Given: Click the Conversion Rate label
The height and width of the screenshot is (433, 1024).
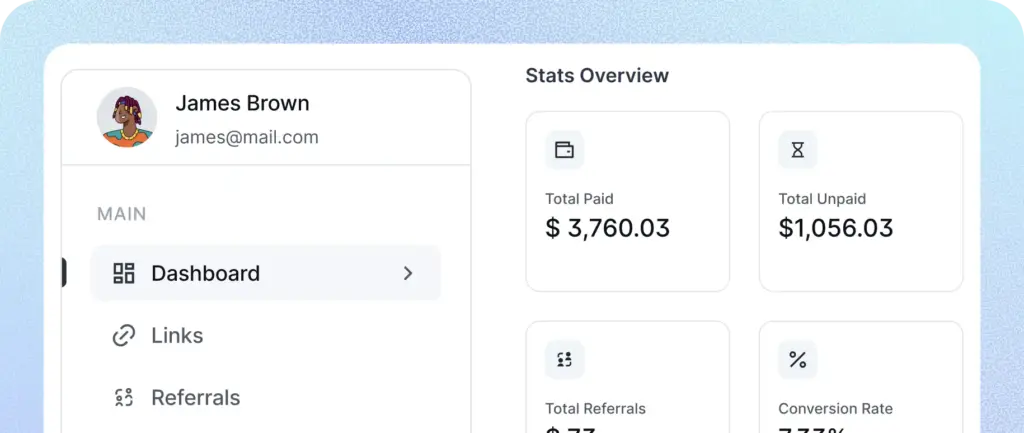Looking at the screenshot, I should pos(835,408).
